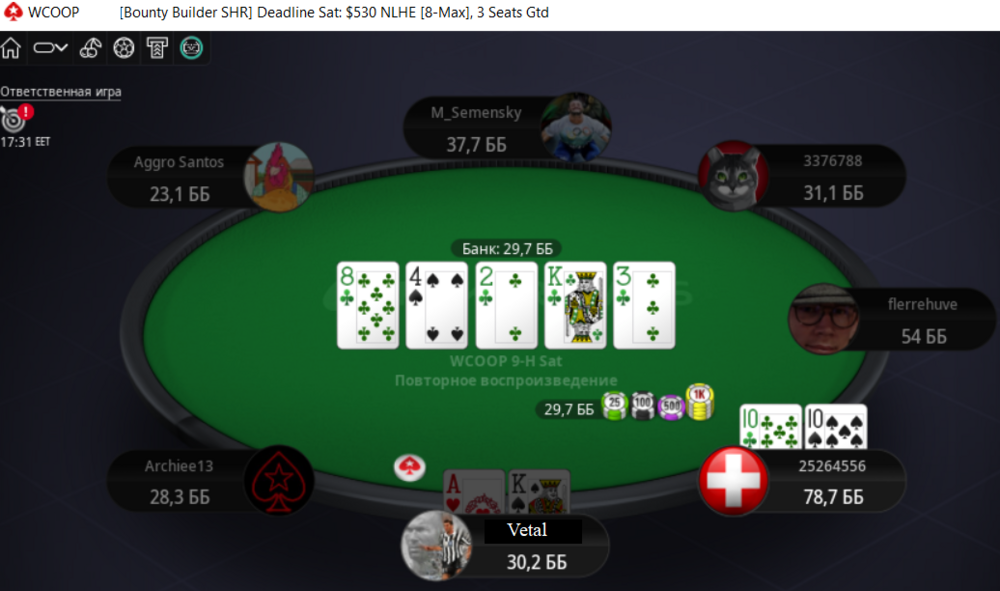Open M_Semensky player avatar
This screenshot has height=591, width=1000.
pyautogui.click(x=576, y=127)
